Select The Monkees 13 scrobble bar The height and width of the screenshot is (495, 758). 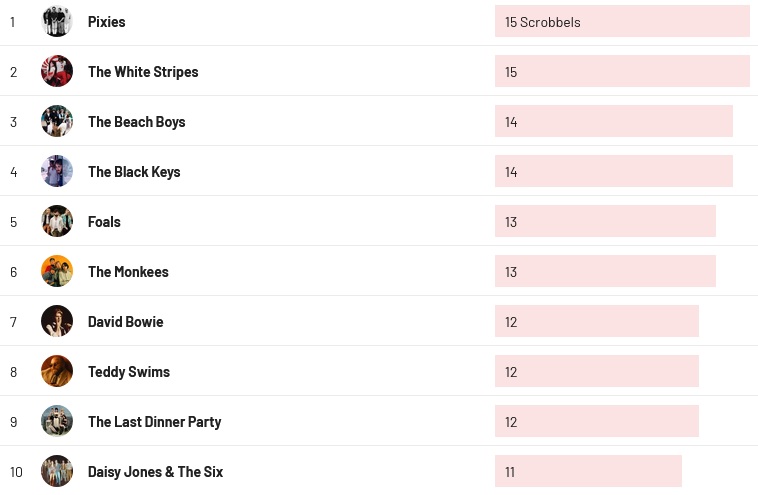pos(605,272)
